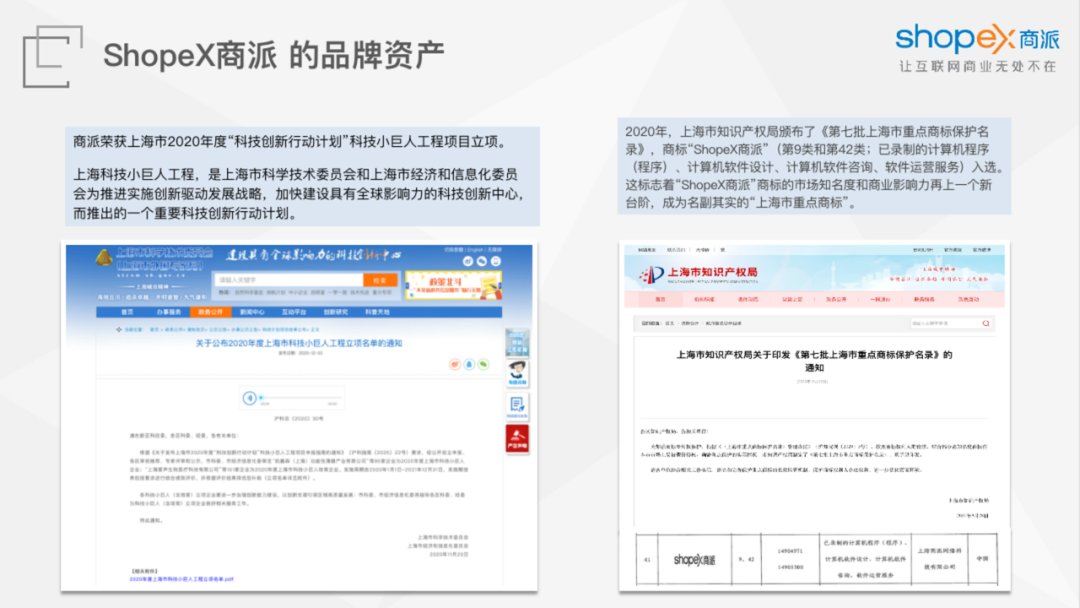The height and width of the screenshot is (608, 1080).
Task: Open the top floating sidebar banner thumbnail
Action: [517, 342]
